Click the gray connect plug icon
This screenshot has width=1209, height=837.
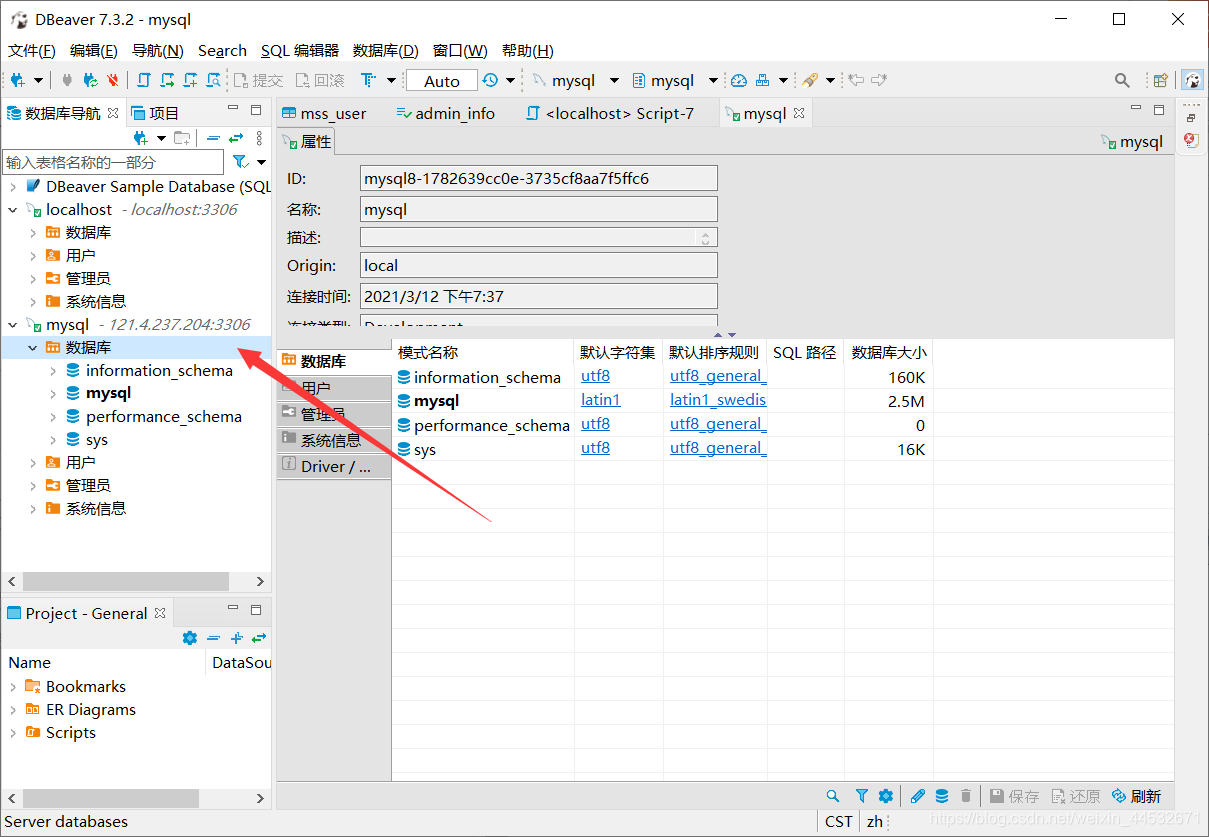click(x=67, y=80)
